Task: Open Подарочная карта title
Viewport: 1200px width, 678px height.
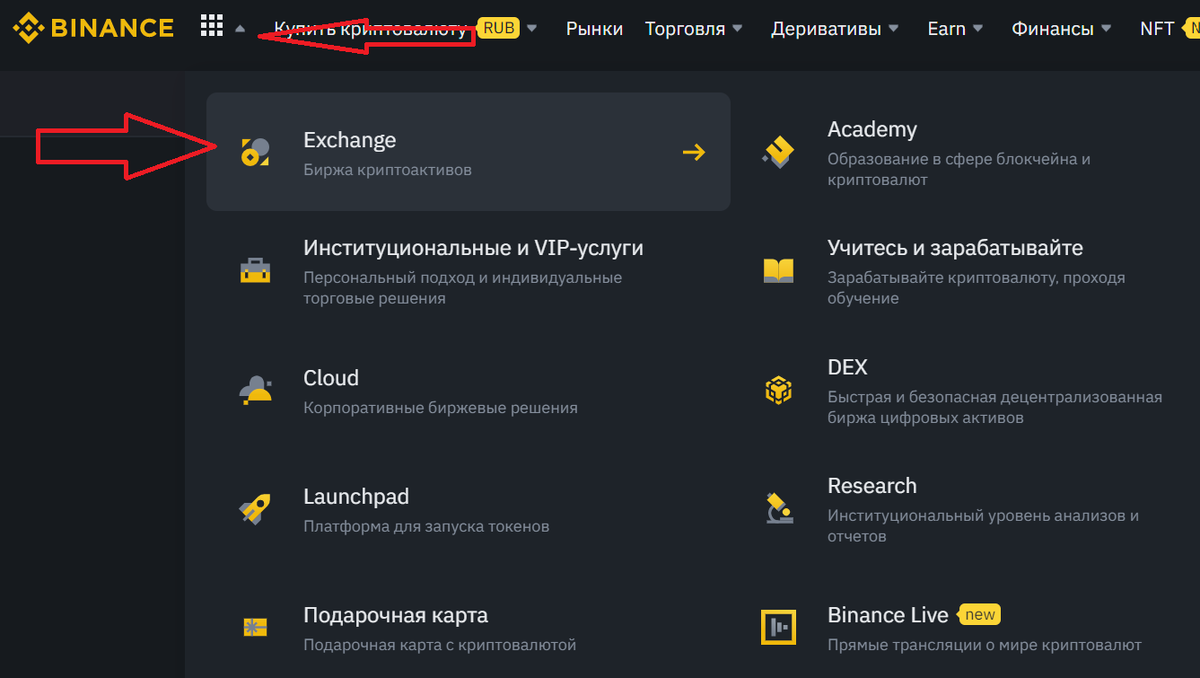Action: (x=395, y=615)
